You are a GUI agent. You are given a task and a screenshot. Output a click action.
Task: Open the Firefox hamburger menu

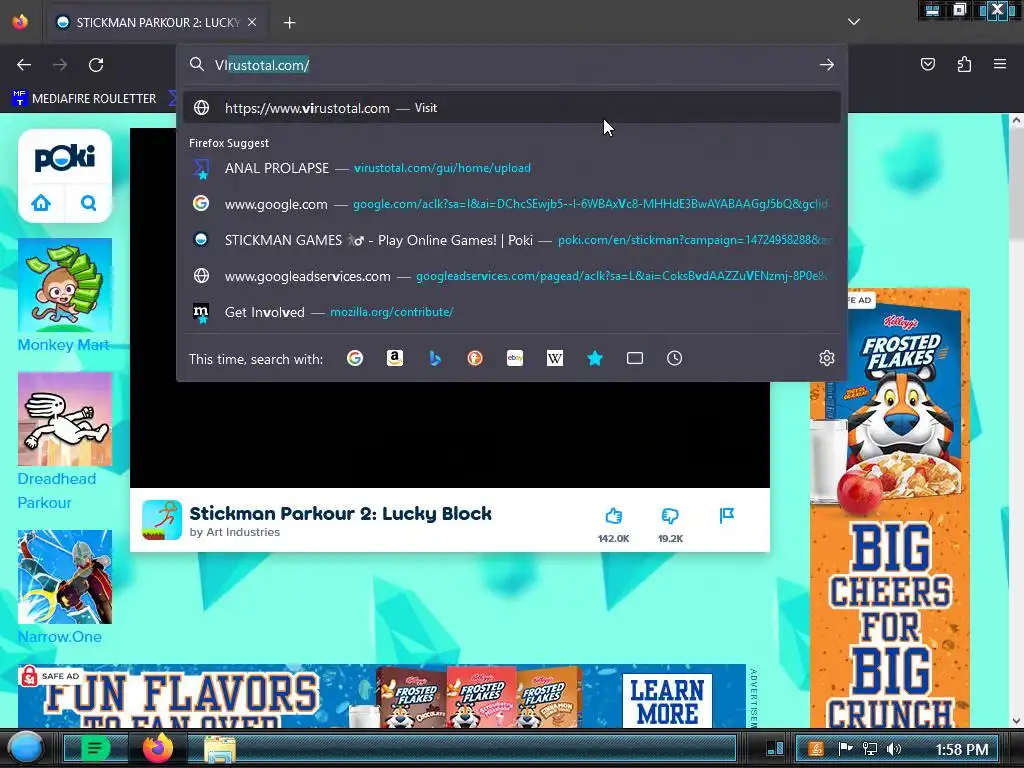click(x=1000, y=64)
